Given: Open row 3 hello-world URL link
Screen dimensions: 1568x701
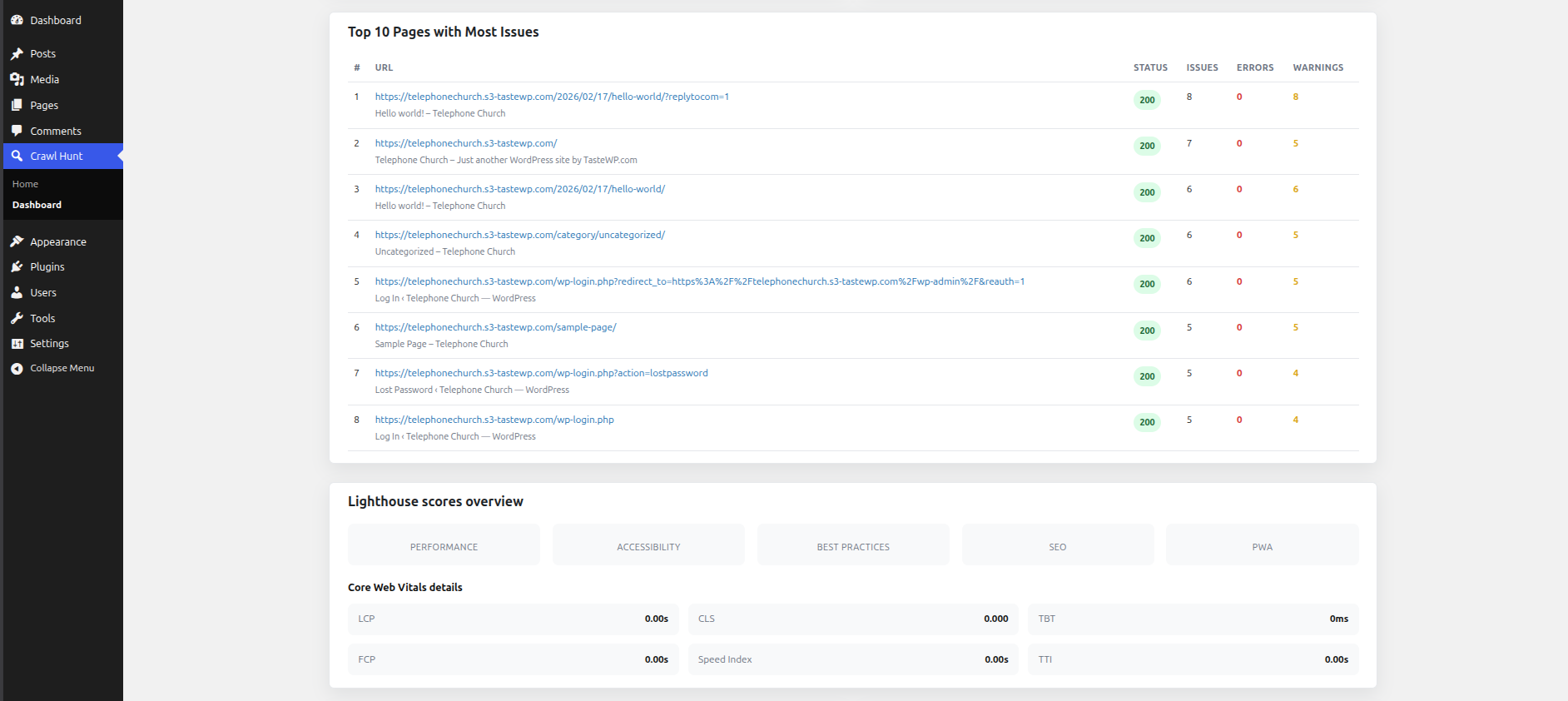Looking at the screenshot, I should coord(520,189).
